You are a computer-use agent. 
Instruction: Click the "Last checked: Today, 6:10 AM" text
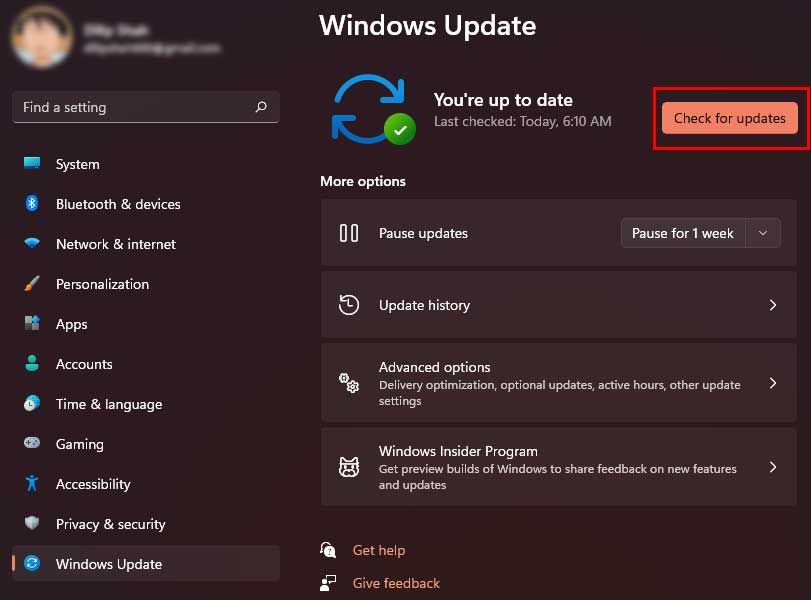[522, 121]
